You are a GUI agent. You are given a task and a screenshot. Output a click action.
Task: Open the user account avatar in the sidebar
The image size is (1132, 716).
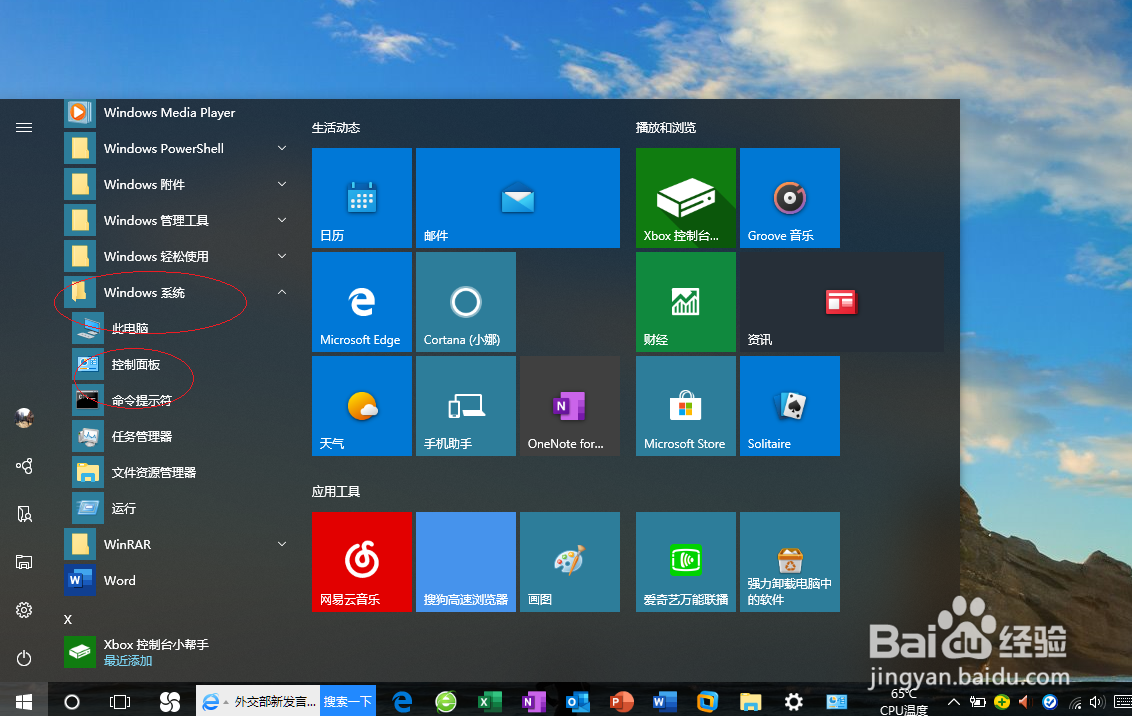pyautogui.click(x=24, y=418)
